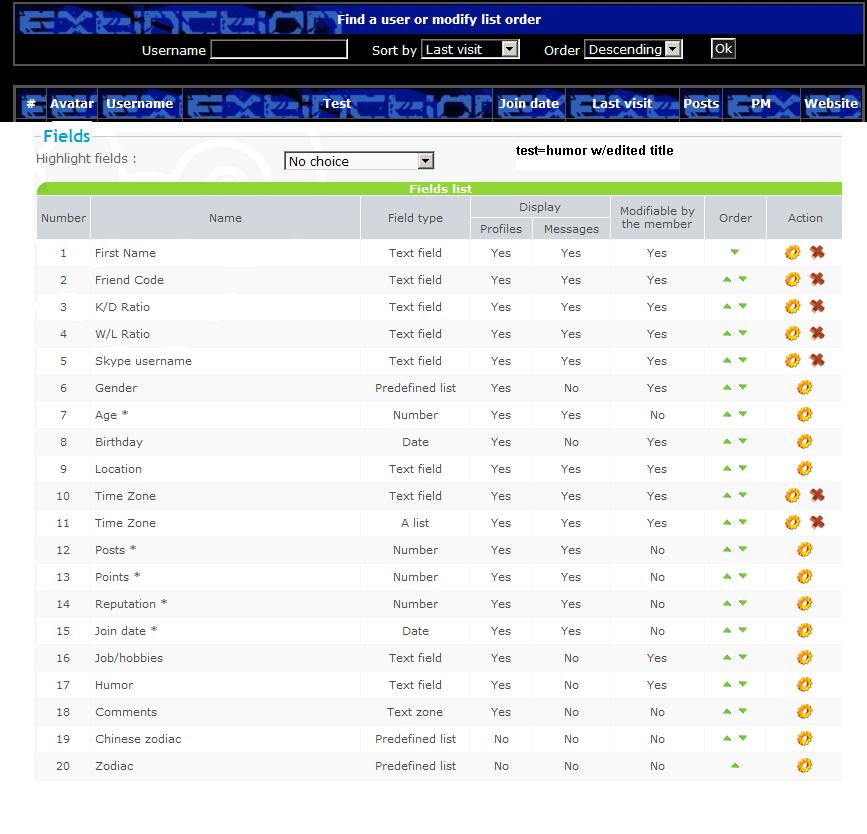Click the Ok button
Screen dimensions: 867x834
coord(723,49)
